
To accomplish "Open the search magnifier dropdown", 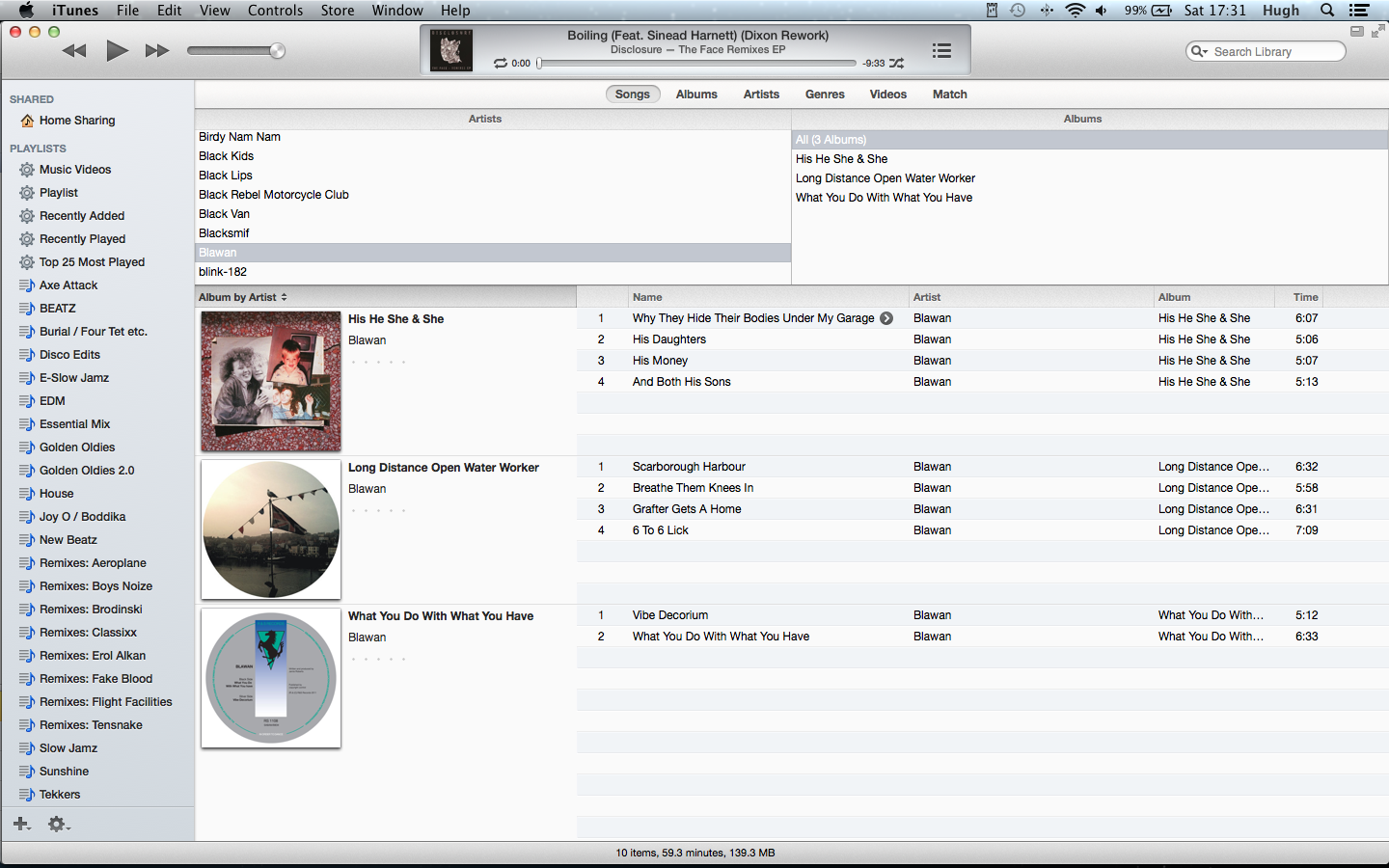I will tap(1199, 52).
